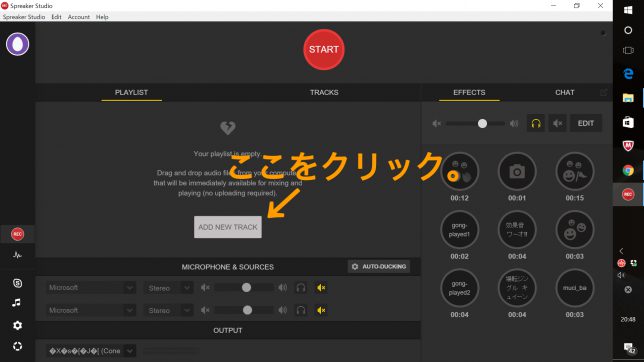The image size is (644, 362).
Task: Pop out the chat panel icon
Action: (603, 92)
